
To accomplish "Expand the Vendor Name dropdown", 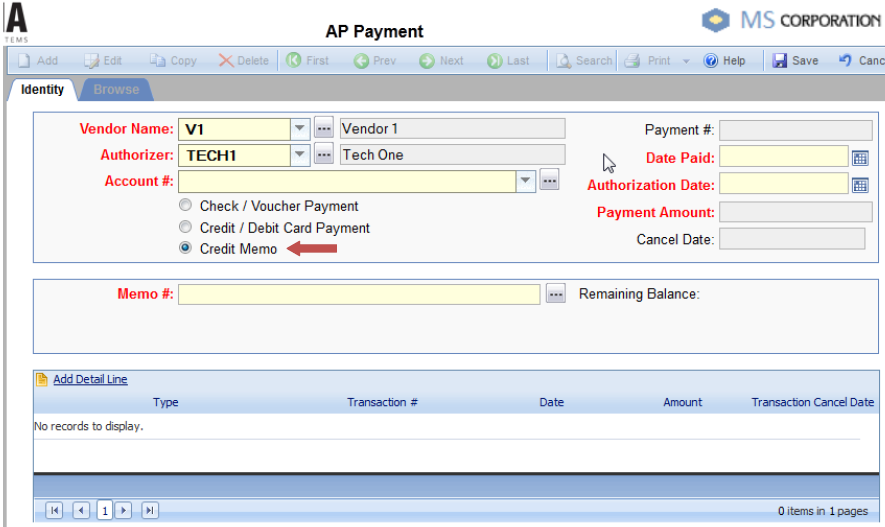I will point(300,128).
